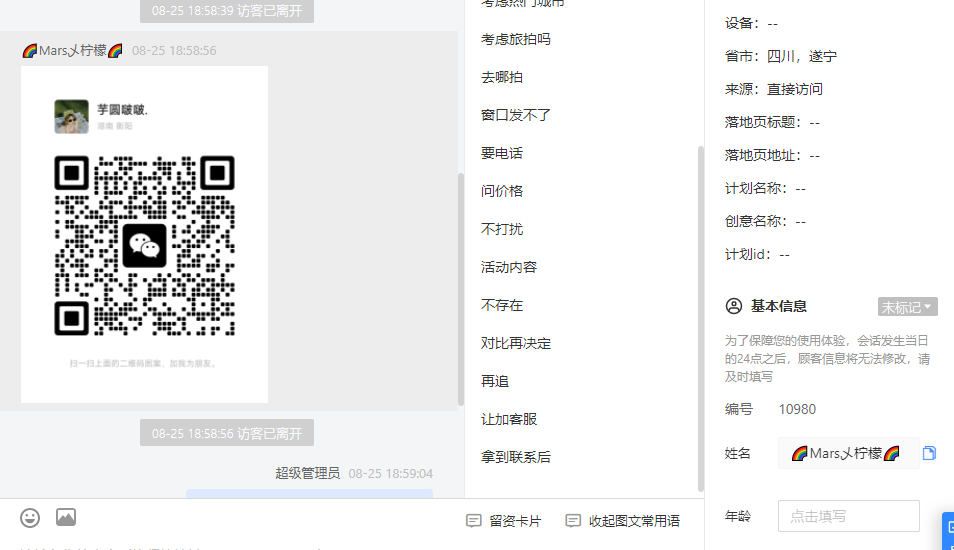Select quick phrase 问价格
This screenshot has height=550, width=954.
coord(501,191)
